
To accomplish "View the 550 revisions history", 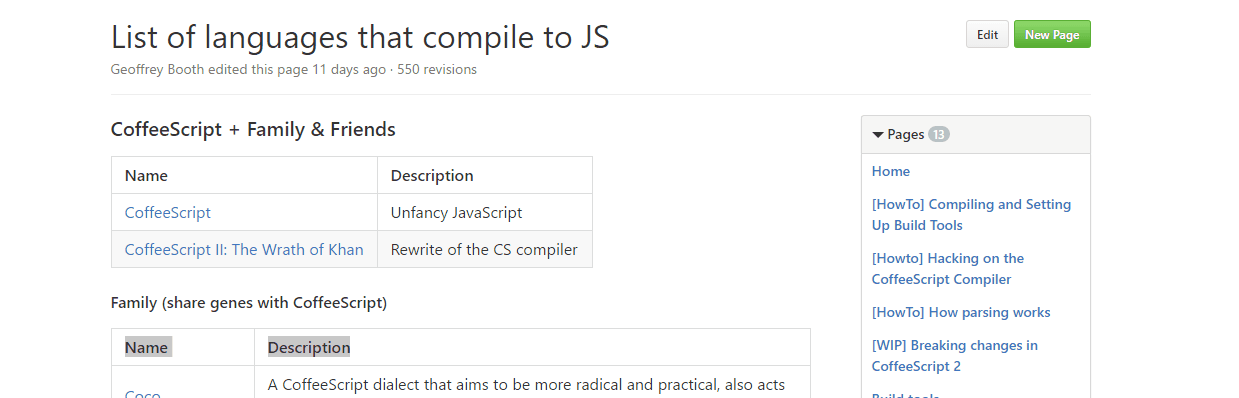I will tap(437, 70).
